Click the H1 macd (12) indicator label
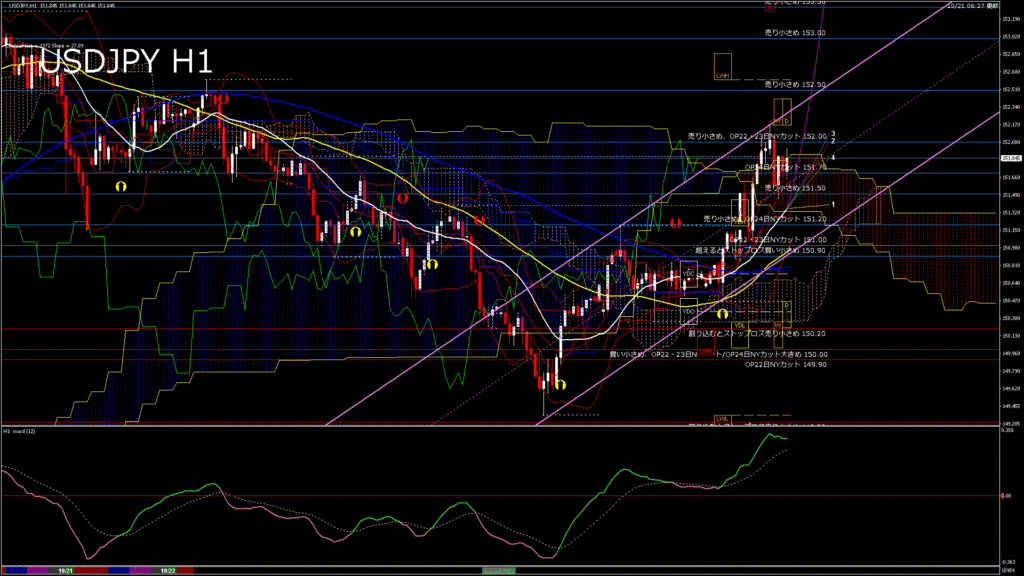This screenshot has height=576, width=1024. point(20,431)
